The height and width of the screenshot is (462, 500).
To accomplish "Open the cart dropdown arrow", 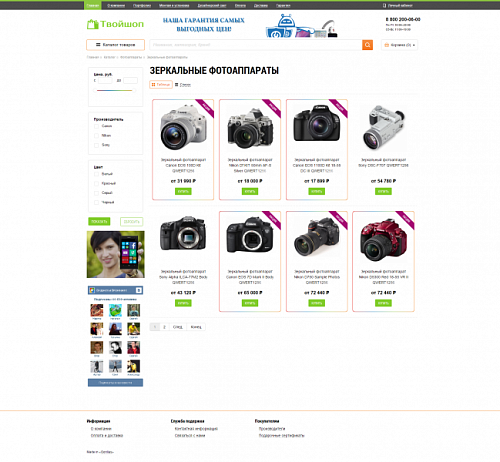I will click(x=414, y=45).
